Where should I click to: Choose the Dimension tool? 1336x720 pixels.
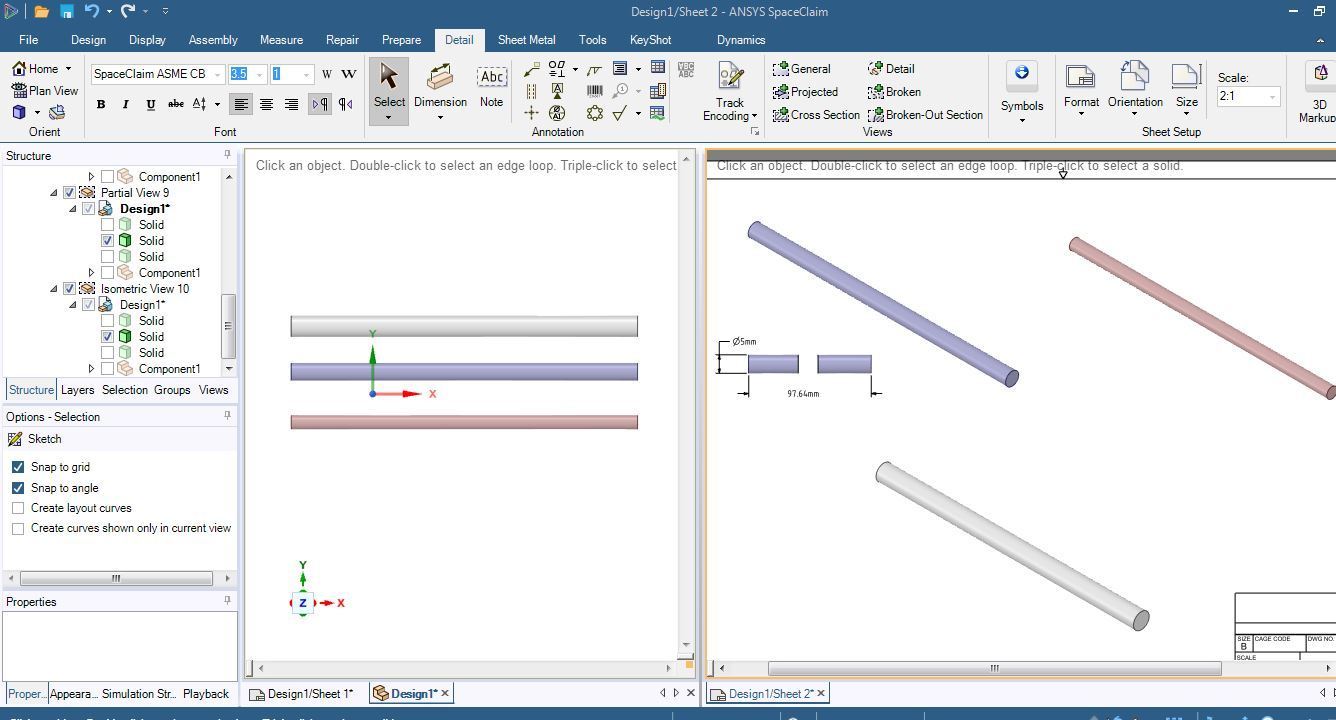[440, 91]
